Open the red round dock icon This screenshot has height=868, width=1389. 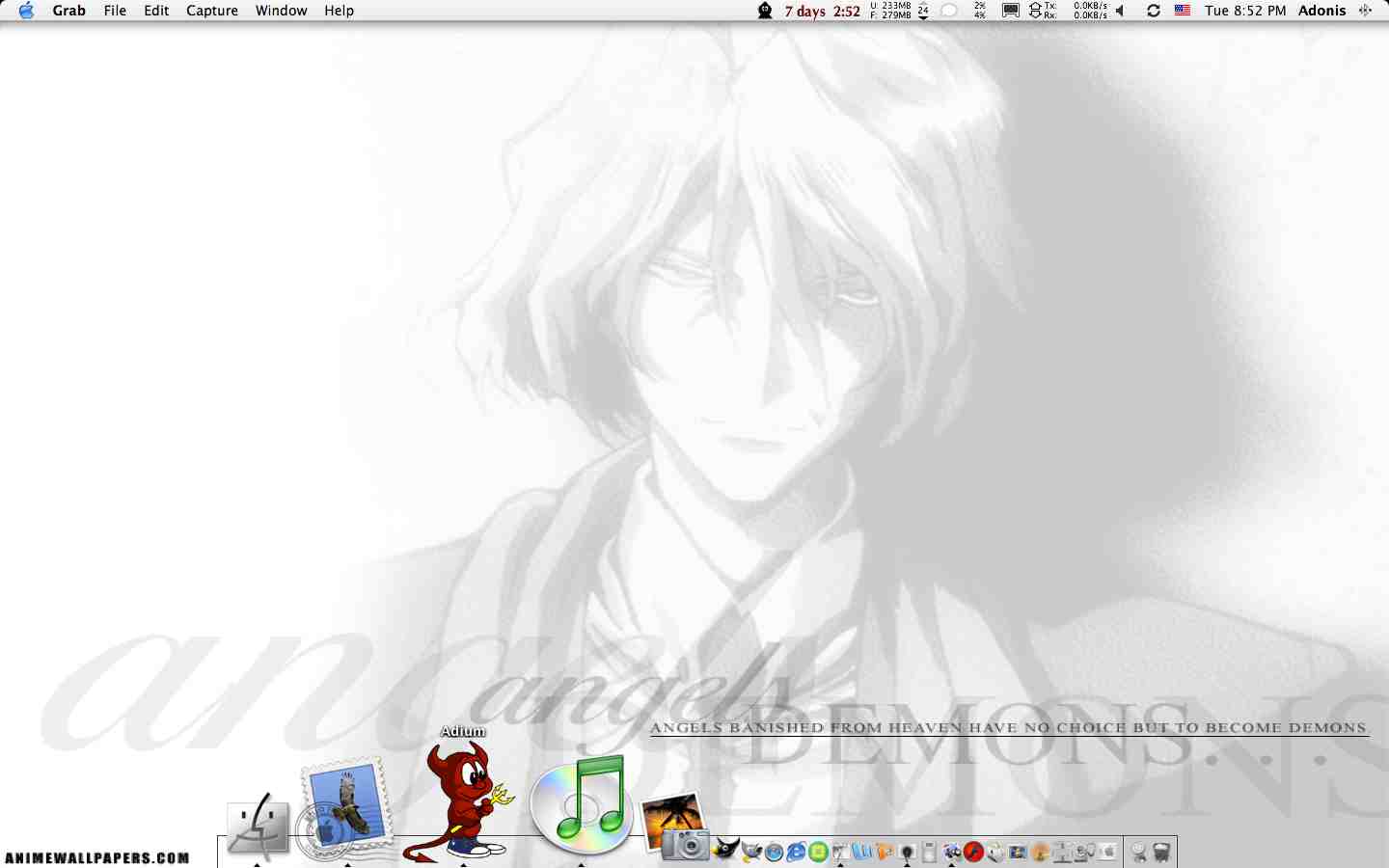(x=974, y=852)
